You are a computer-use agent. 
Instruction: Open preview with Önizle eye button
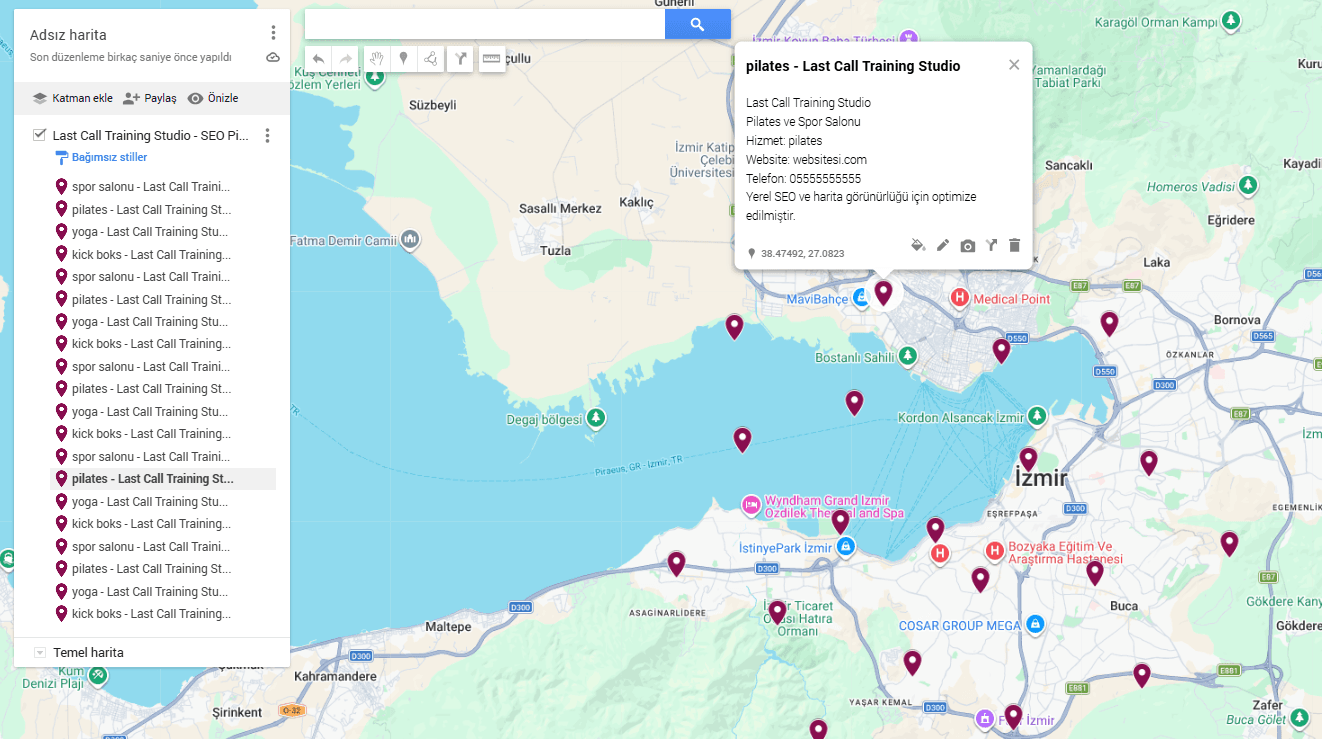click(x=213, y=98)
